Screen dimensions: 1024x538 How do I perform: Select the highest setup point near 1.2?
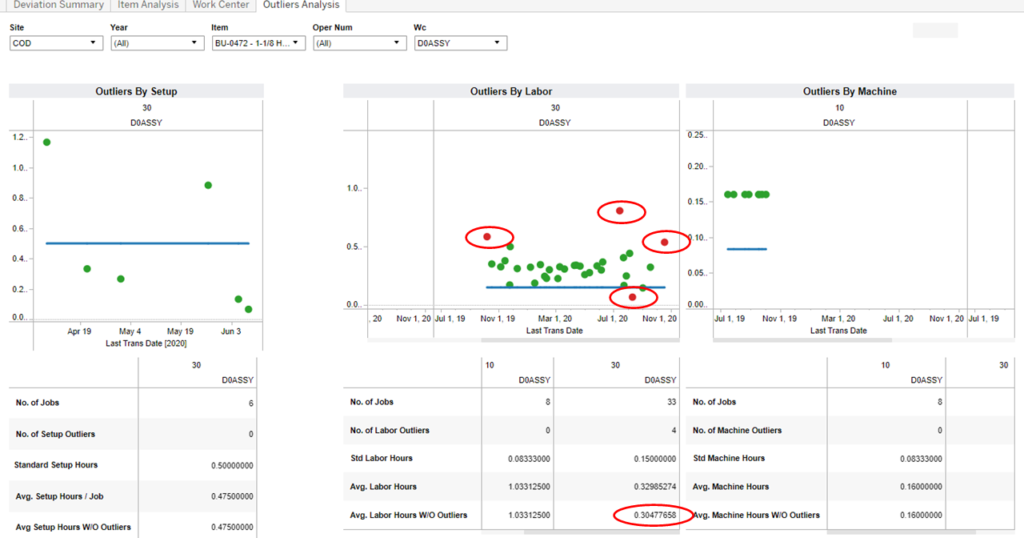(46, 142)
